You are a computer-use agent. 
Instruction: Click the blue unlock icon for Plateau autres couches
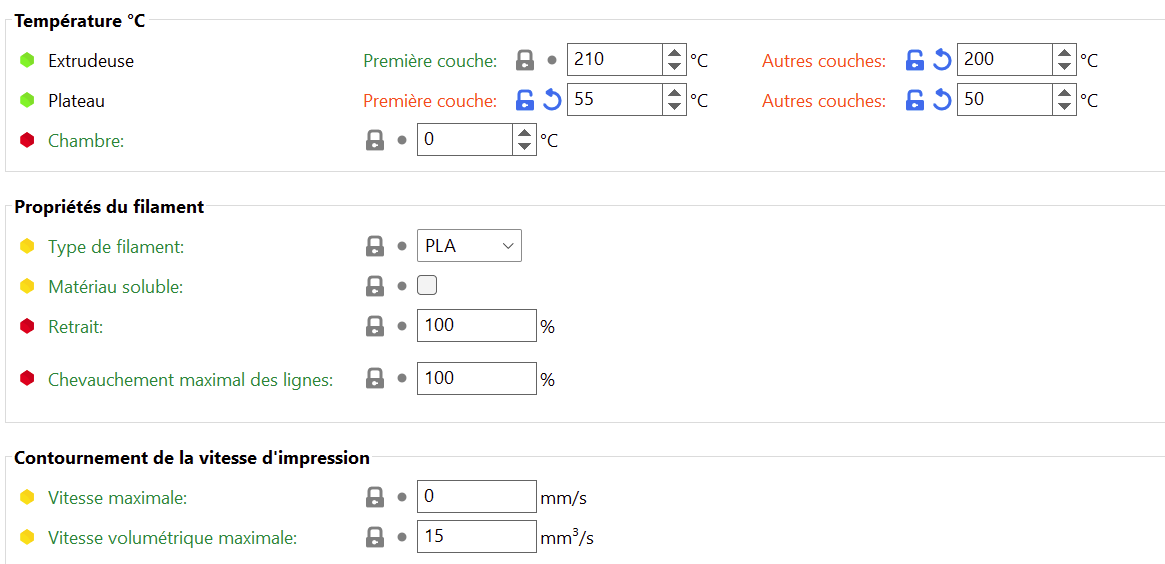click(915, 100)
